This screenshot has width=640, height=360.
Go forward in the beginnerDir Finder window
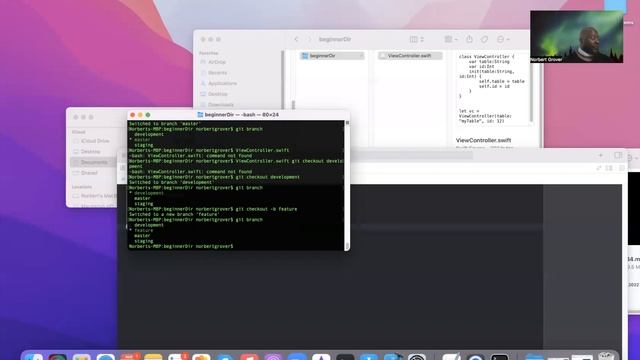coord(309,39)
